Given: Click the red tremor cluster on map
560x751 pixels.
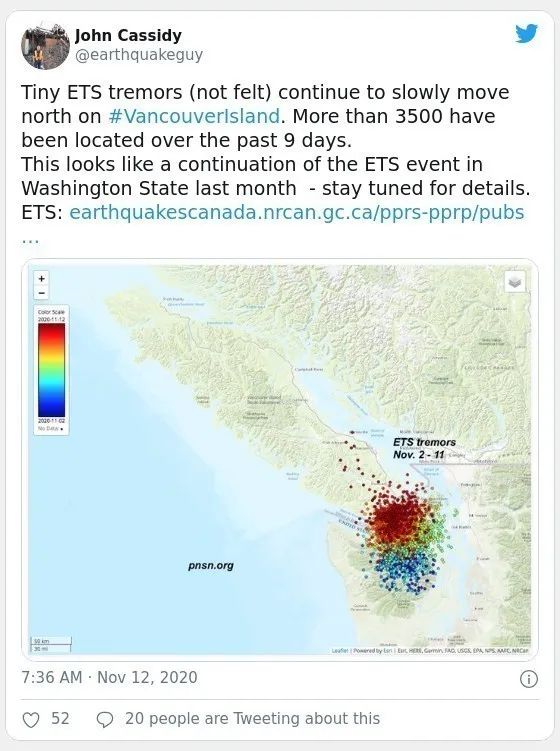Looking at the screenshot, I should click(x=397, y=518).
